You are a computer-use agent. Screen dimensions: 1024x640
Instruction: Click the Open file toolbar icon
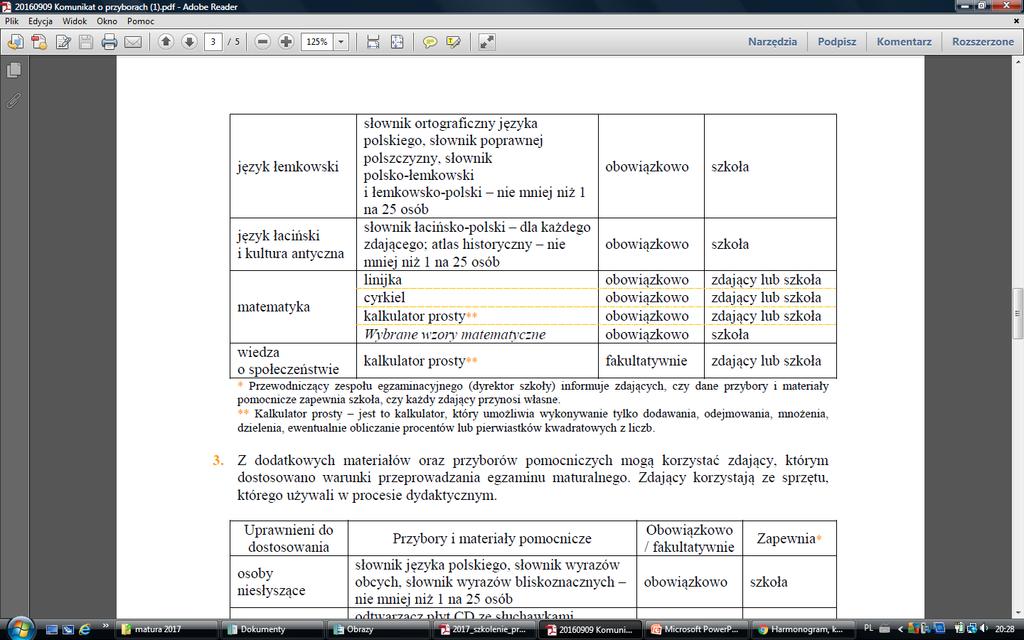coord(15,42)
